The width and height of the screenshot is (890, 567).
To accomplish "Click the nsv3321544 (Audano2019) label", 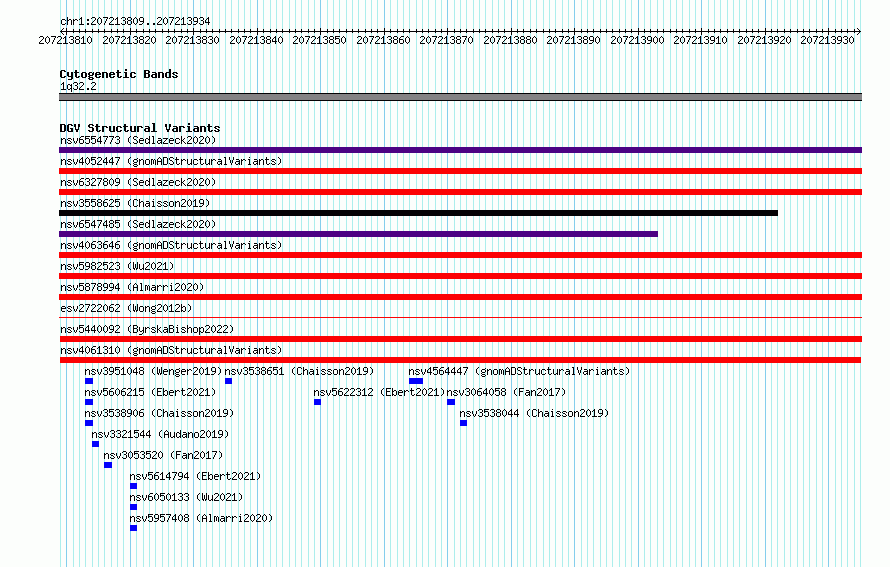I will [x=160, y=434].
